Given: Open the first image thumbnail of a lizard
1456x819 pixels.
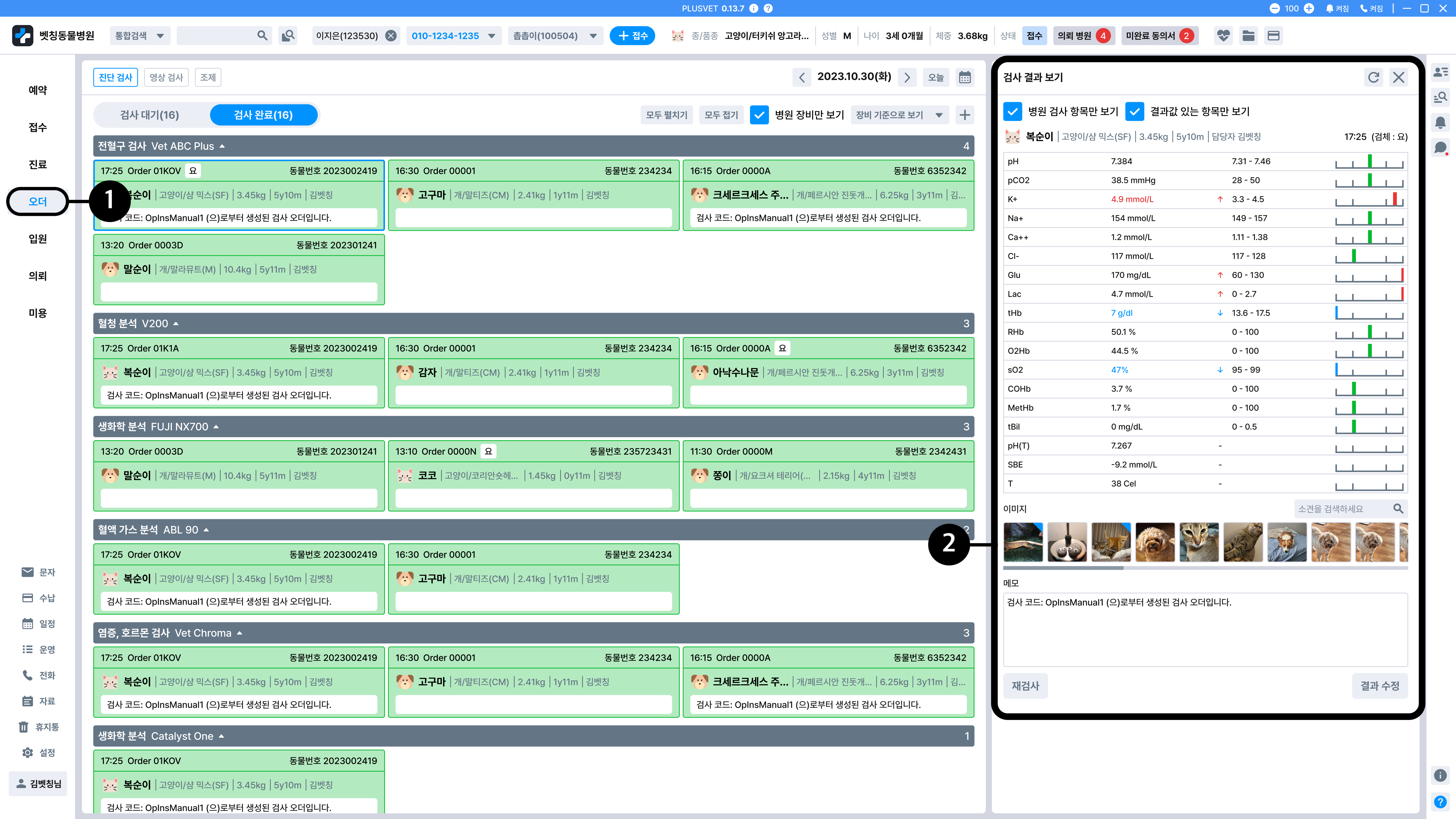Looking at the screenshot, I should coord(1023,542).
